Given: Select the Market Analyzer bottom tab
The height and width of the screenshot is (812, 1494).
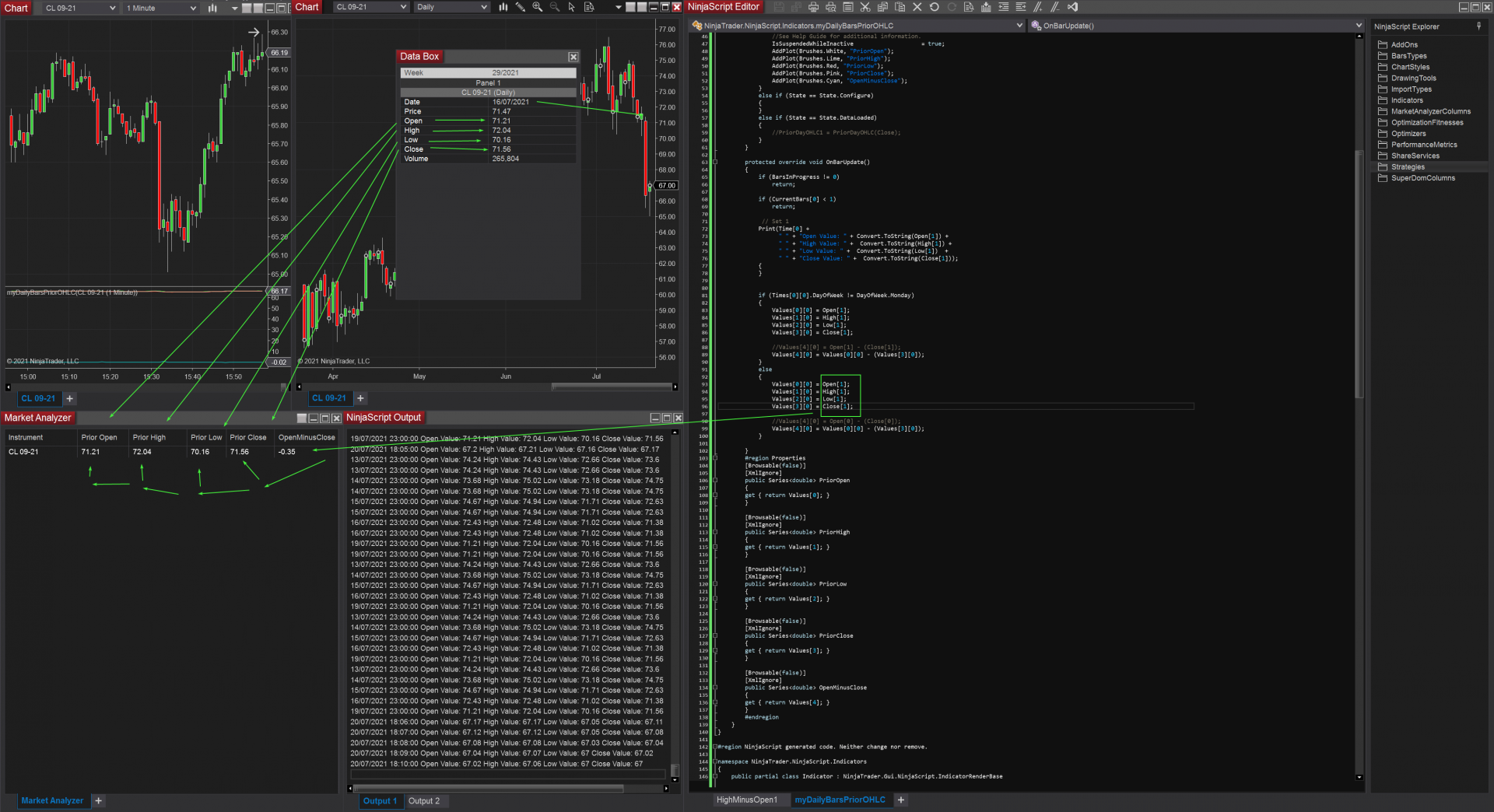Looking at the screenshot, I should [52, 800].
